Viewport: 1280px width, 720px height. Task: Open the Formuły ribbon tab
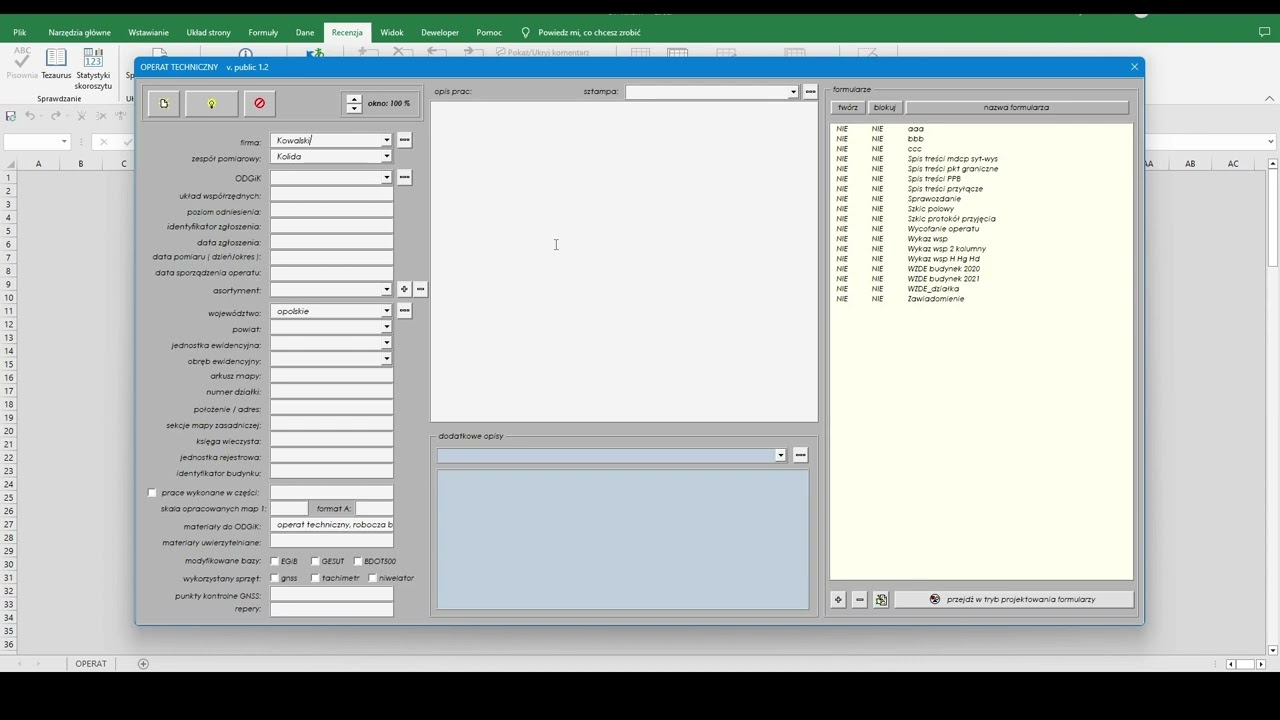tap(263, 32)
